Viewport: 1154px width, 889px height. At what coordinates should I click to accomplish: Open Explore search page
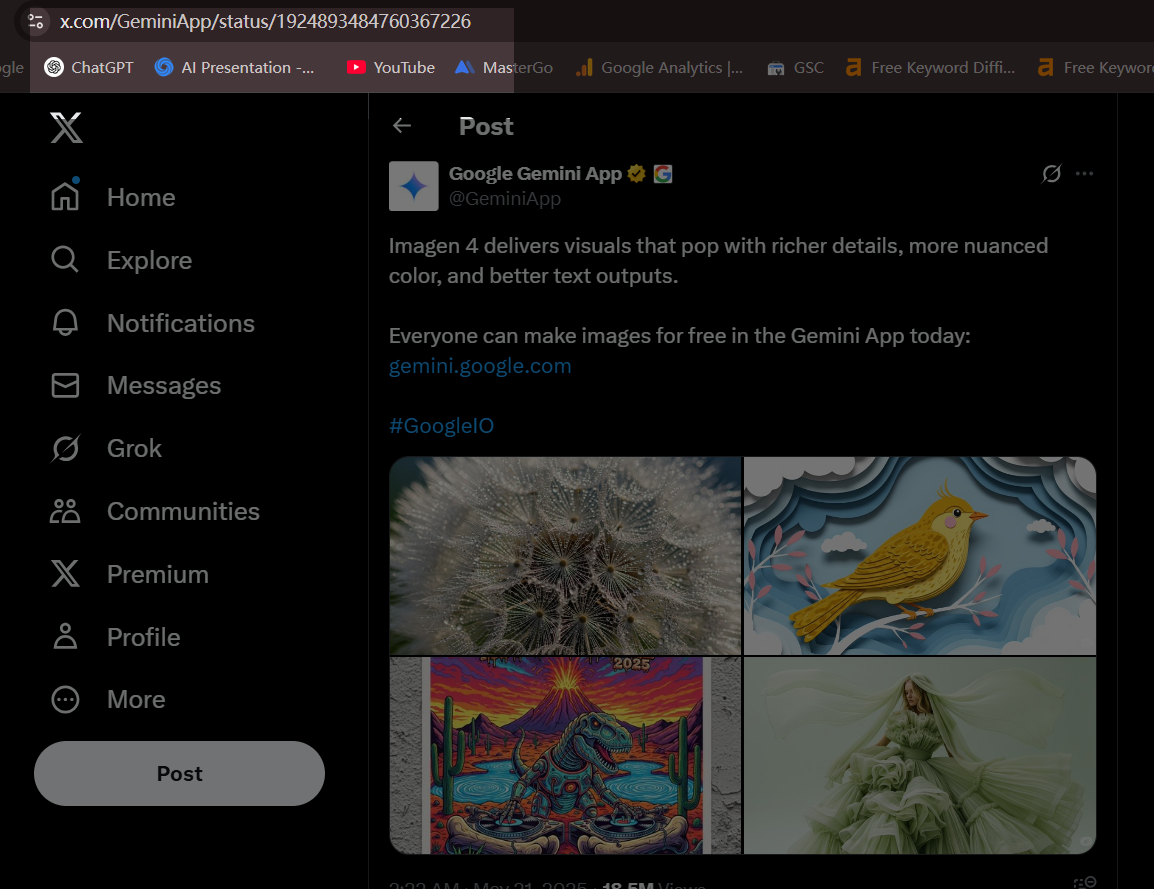point(121,260)
